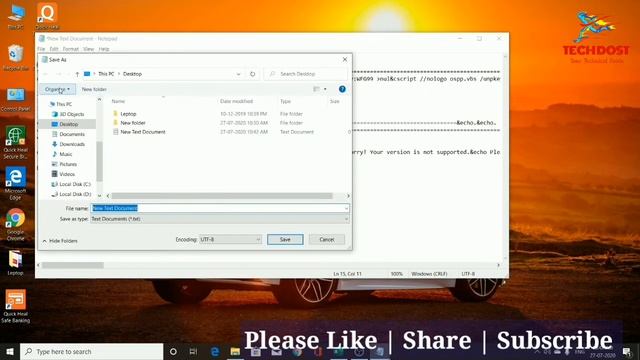
Task: Click Hide Folders toggle link
Action: (60, 241)
